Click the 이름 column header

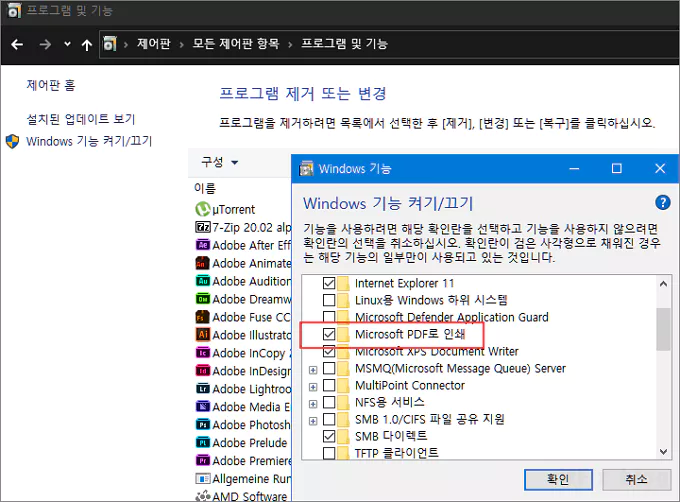pos(205,188)
